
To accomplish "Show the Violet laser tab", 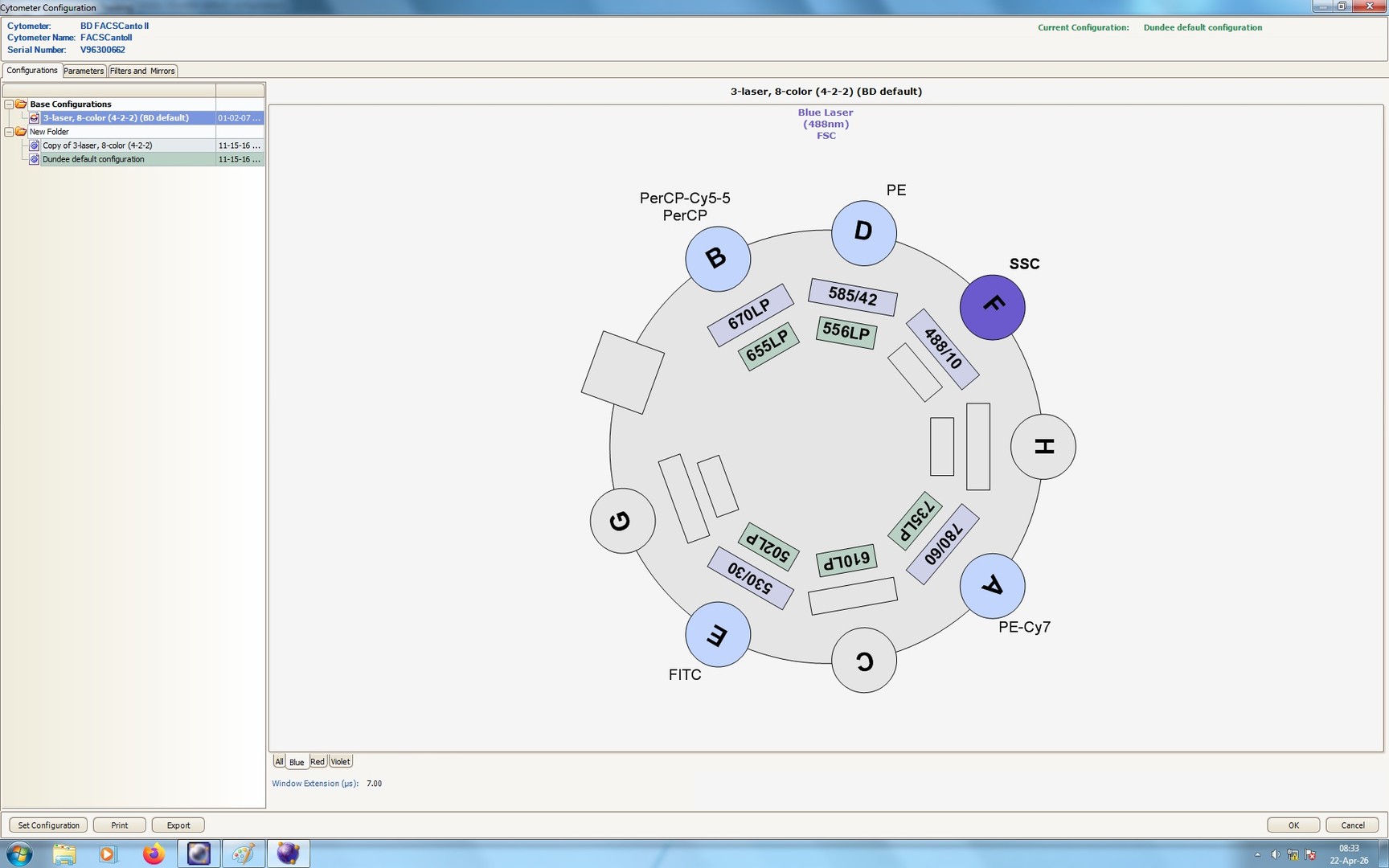I will 341,762.
